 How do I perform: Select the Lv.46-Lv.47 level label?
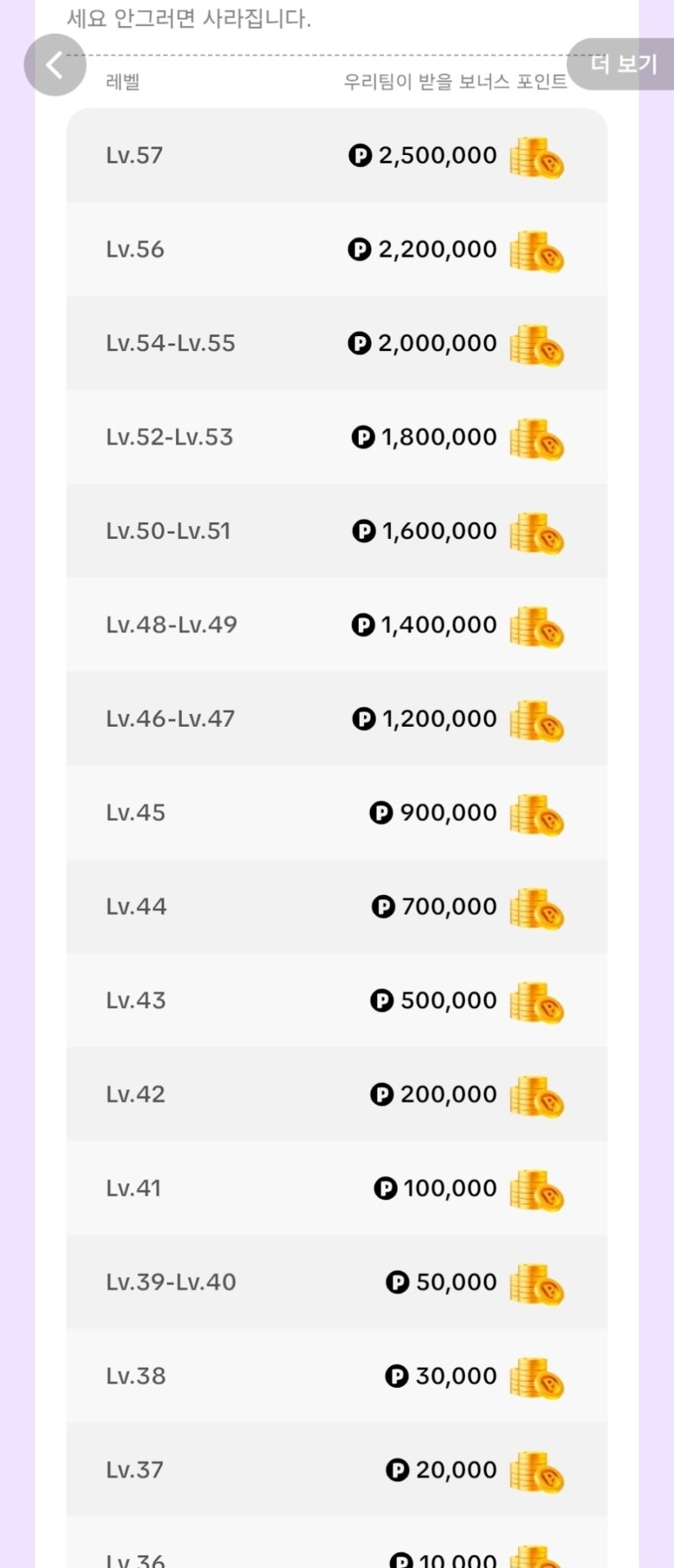[x=170, y=718]
